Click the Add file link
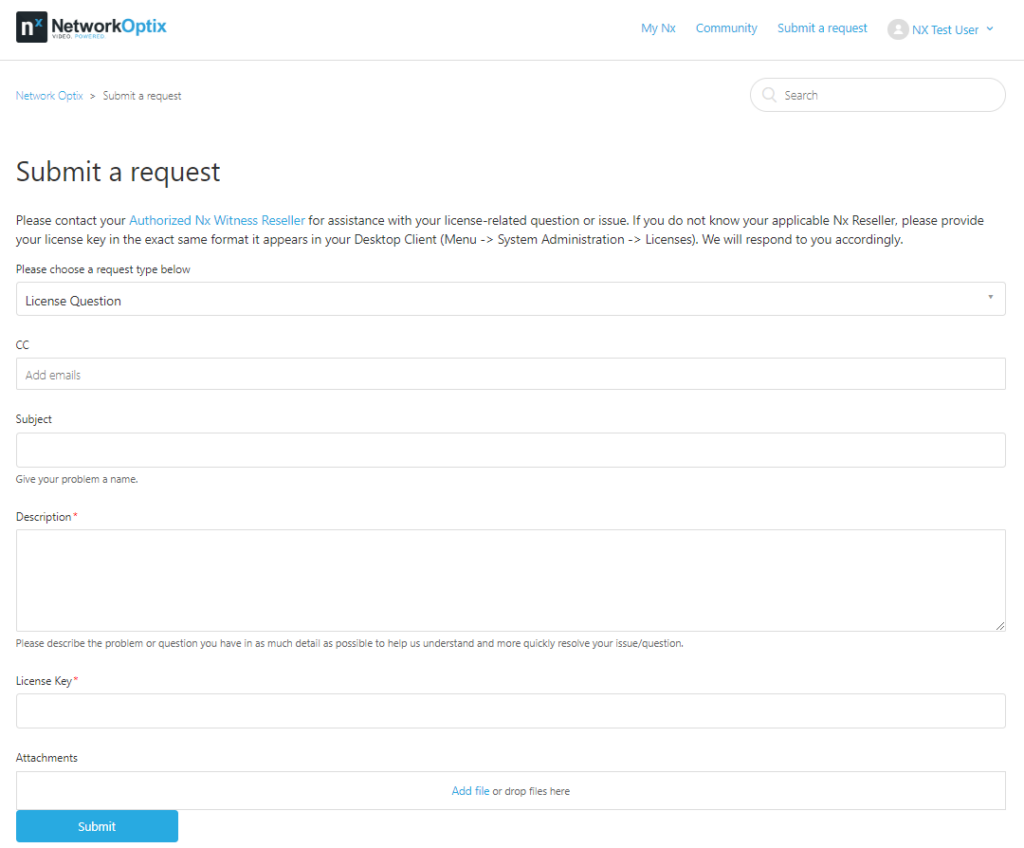The width and height of the screenshot is (1024, 848). [470, 791]
